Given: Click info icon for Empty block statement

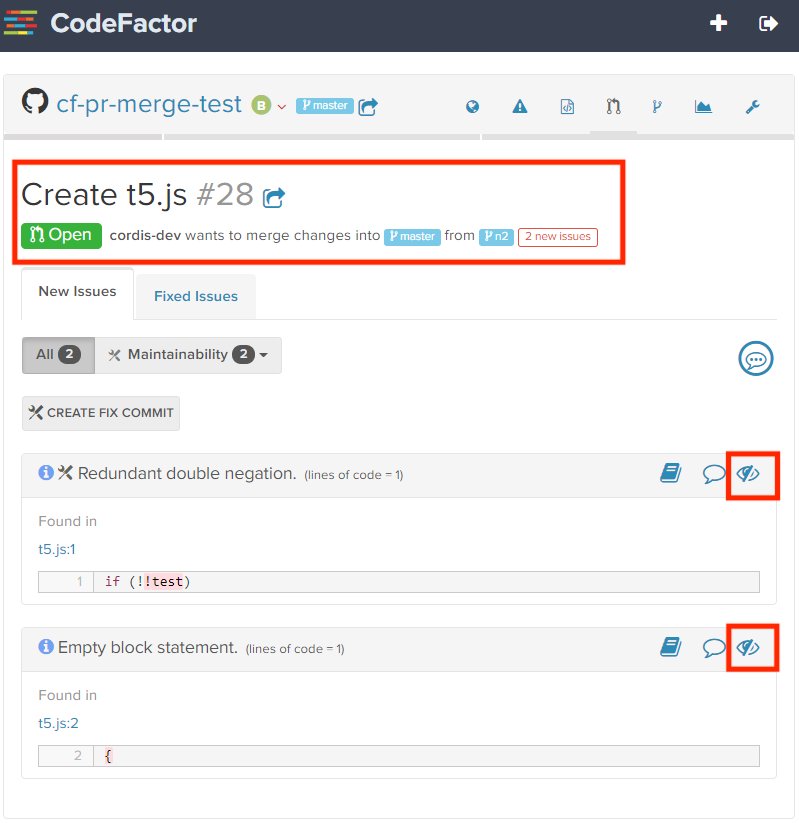Looking at the screenshot, I should click(x=46, y=647).
